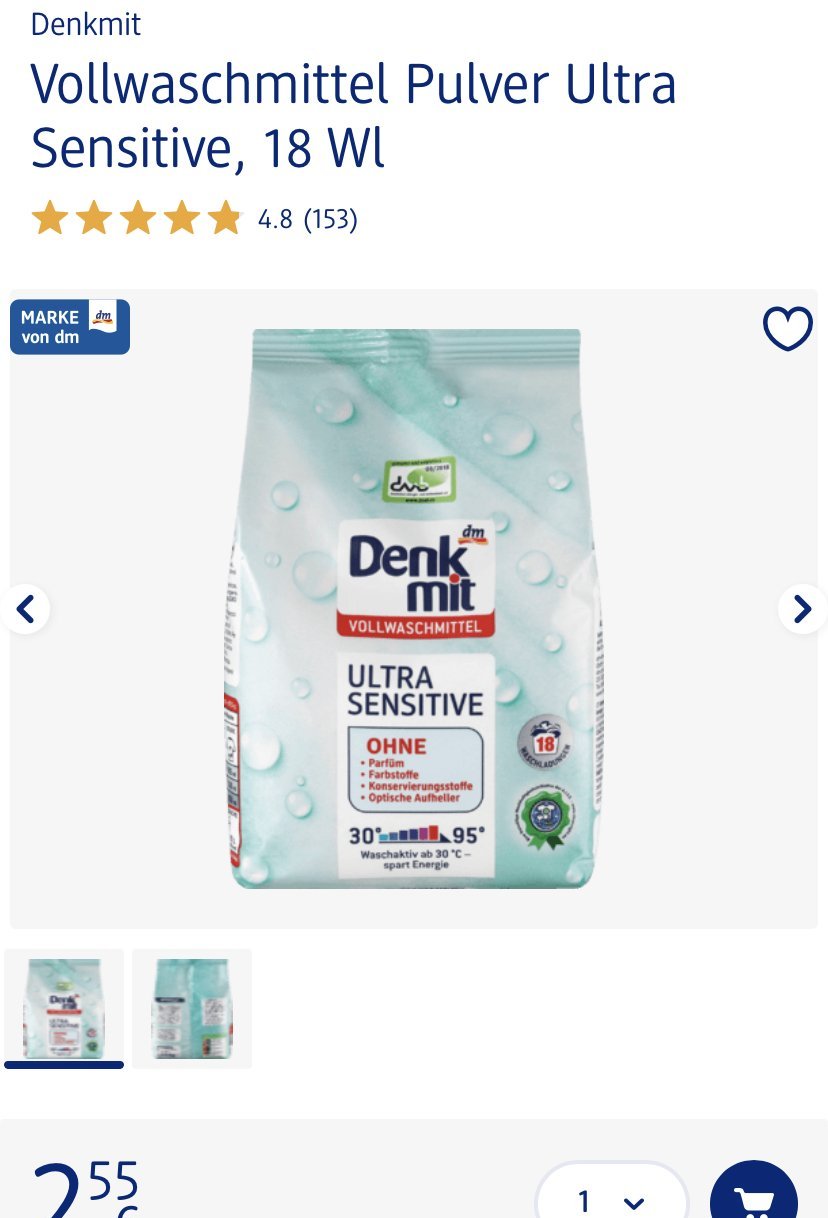View the 153 customer reviews count
The width and height of the screenshot is (828, 1218).
point(330,219)
